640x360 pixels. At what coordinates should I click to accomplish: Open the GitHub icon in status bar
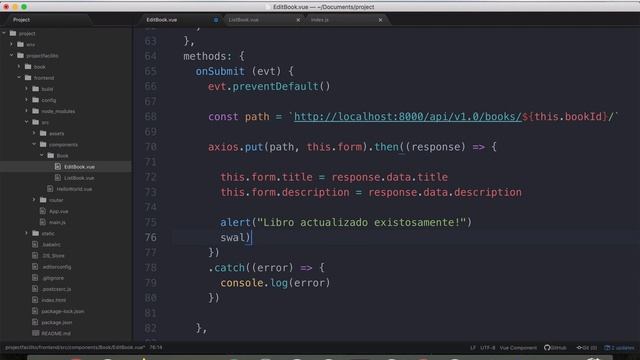[547, 347]
